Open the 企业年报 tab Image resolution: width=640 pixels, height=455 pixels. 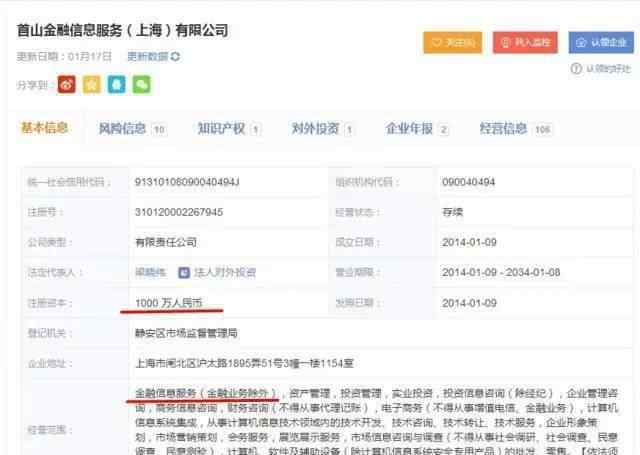coord(417,129)
